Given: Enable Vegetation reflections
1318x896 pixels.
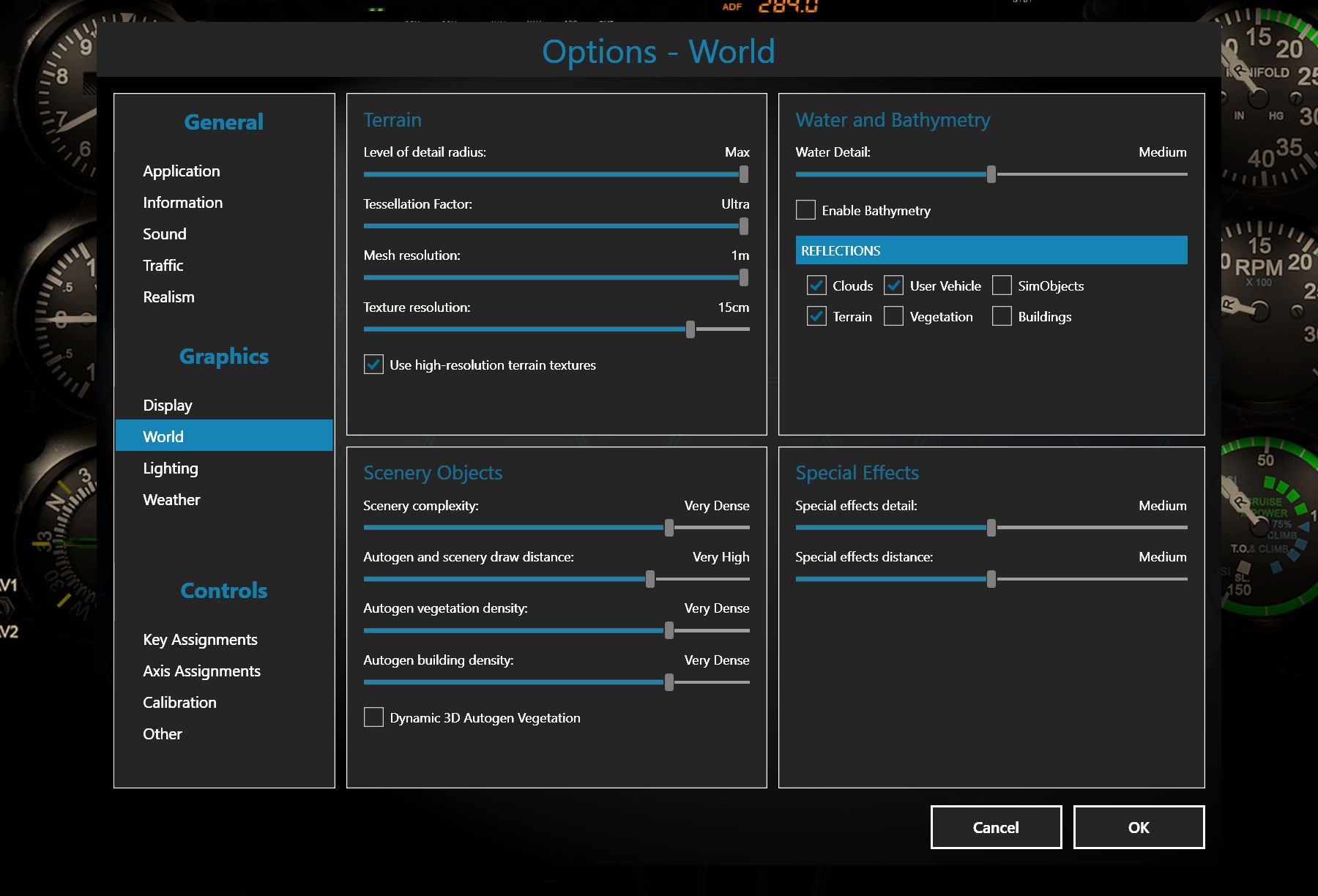Looking at the screenshot, I should [893, 316].
